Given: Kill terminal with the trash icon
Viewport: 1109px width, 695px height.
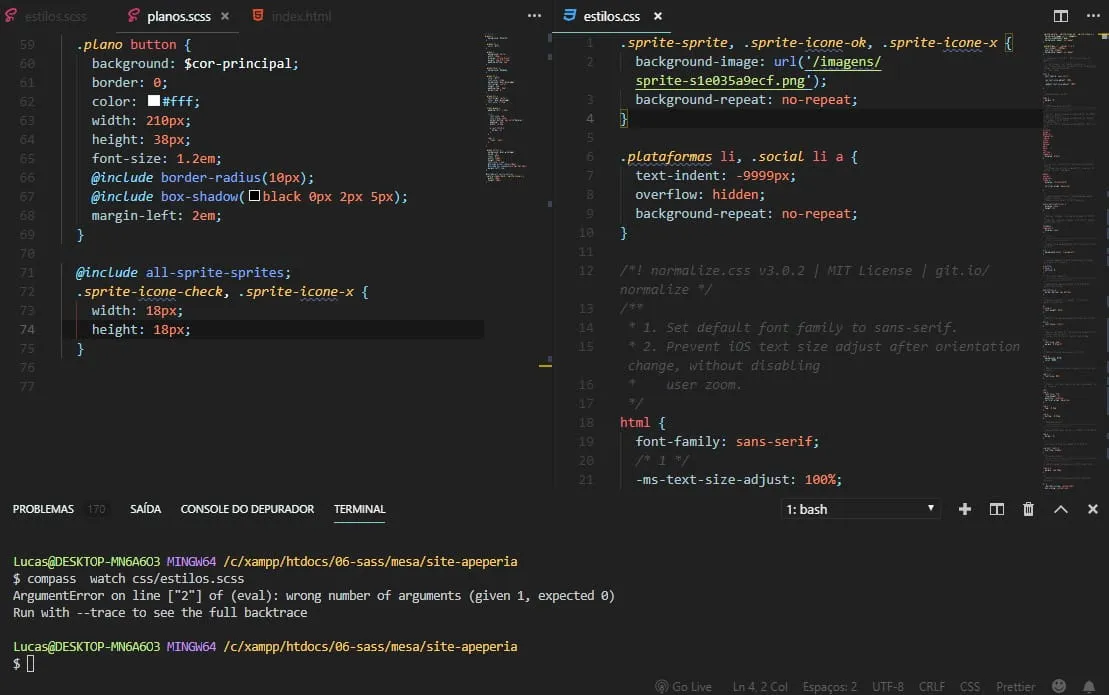Looking at the screenshot, I should click(x=1028, y=509).
